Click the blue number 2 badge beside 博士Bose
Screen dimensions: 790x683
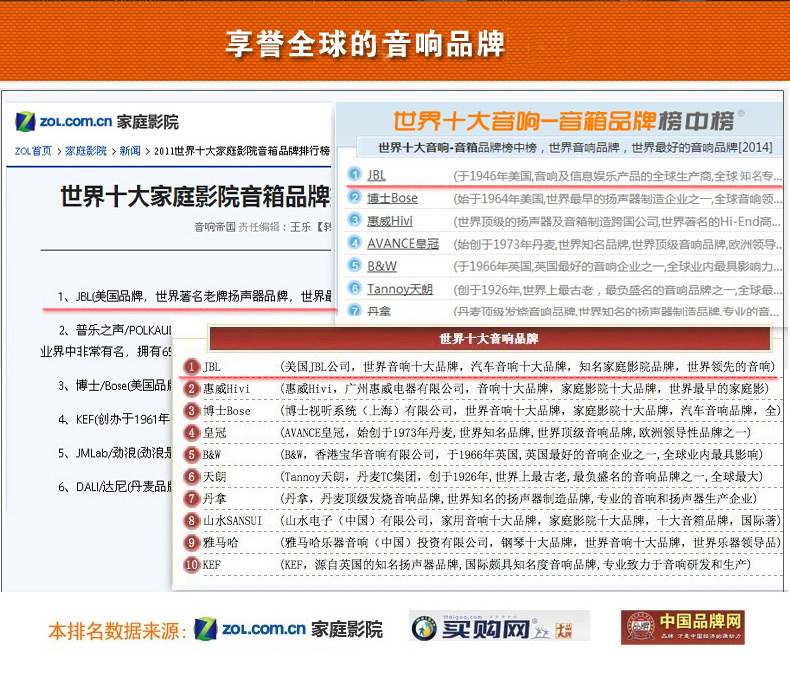tap(355, 197)
